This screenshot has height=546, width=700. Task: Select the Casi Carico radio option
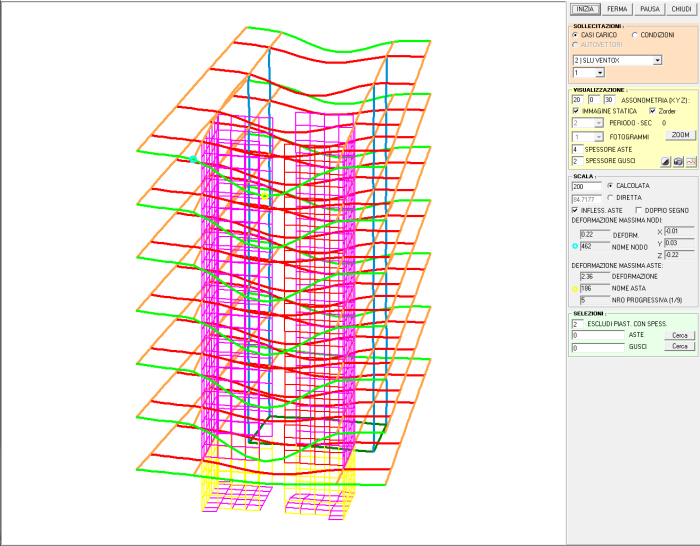coord(575,35)
